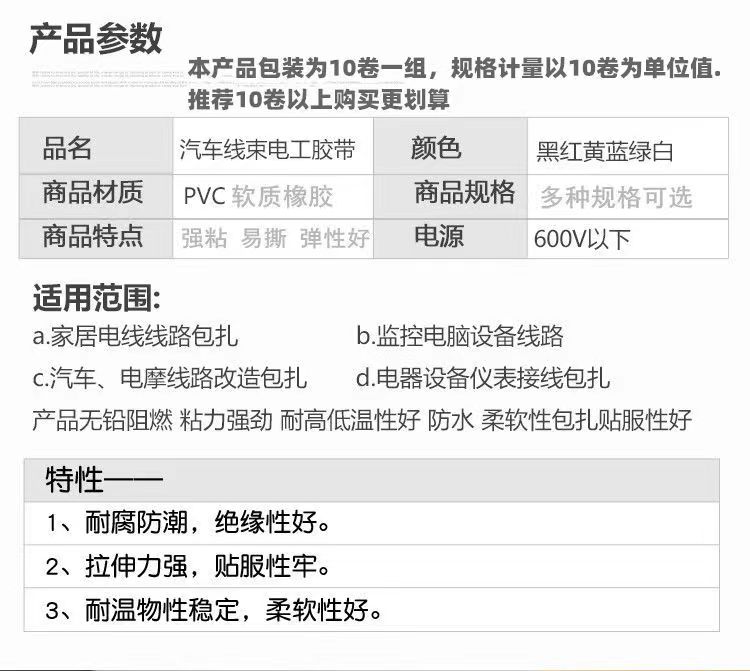Image resolution: width=750 pixels, height=671 pixels.
Task: Click the 产品无铅阻燃 description line
Action: (362, 420)
